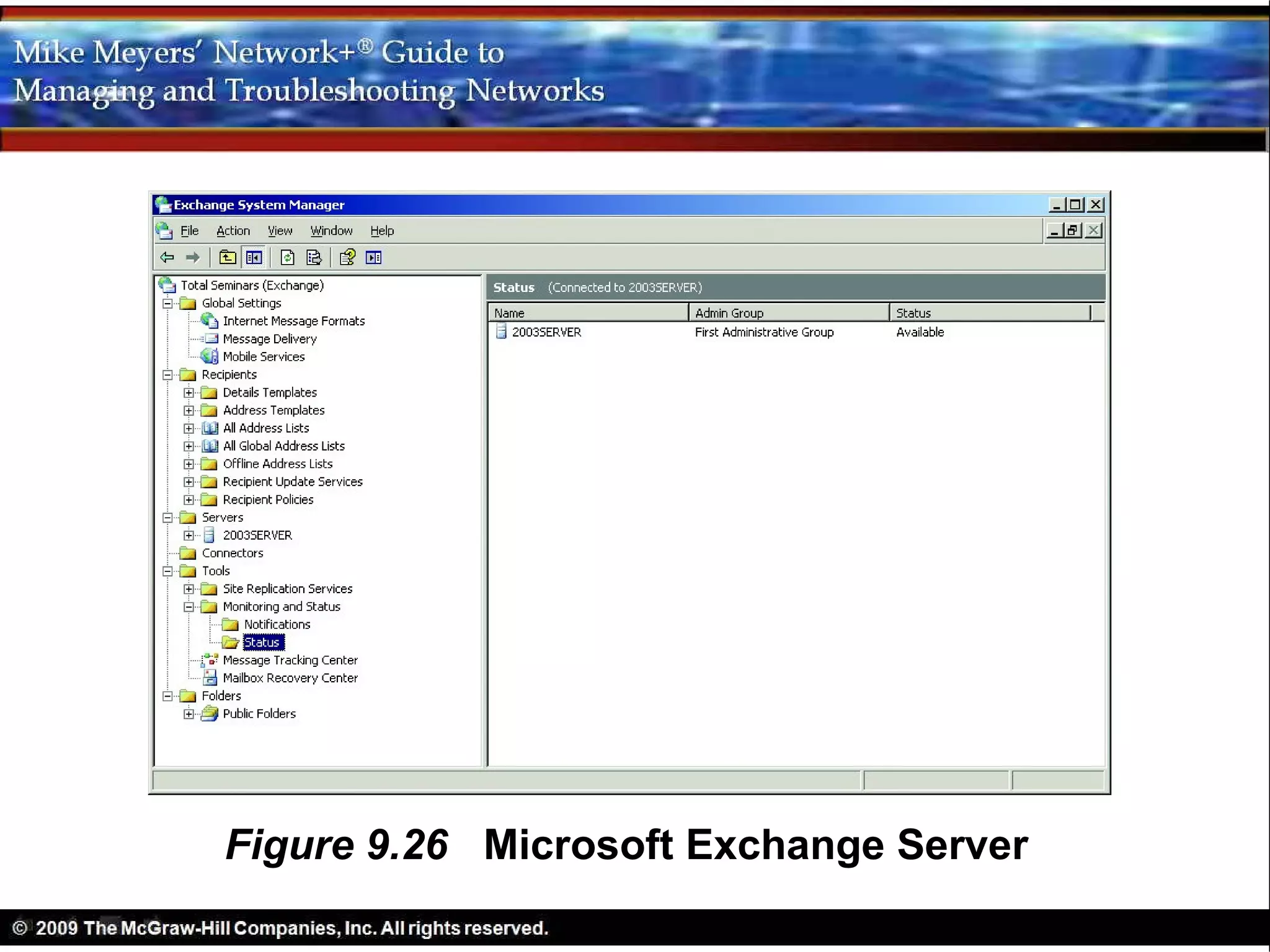1270x952 pixels.
Task: Select the Internet Message Formats icon
Action: (x=210, y=321)
